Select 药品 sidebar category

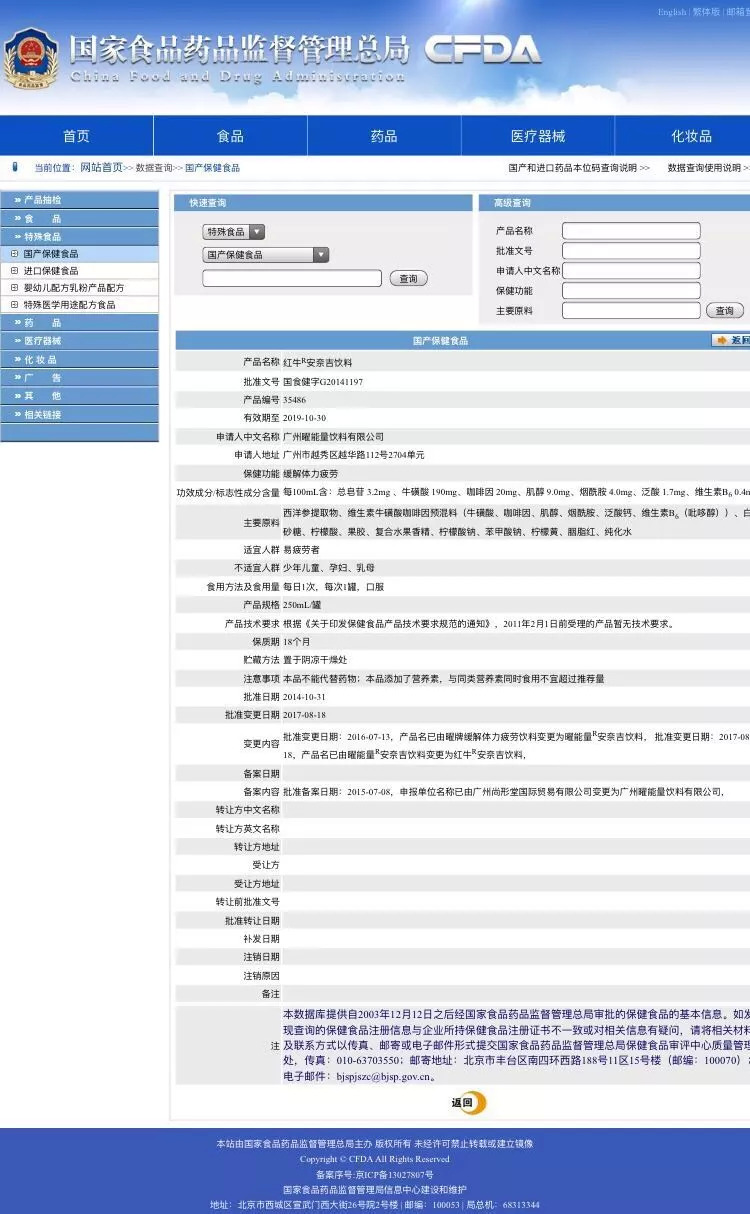[79, 323]
